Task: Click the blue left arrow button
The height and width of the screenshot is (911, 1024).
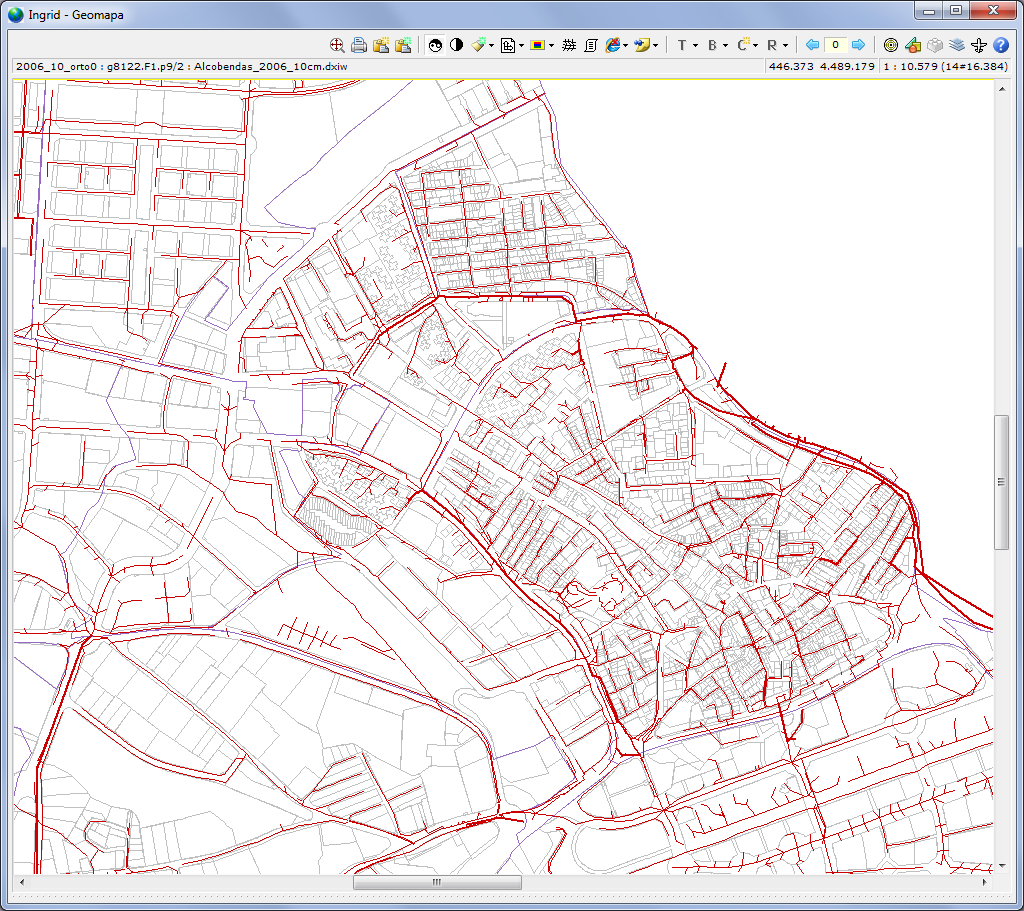Action: 812,45
